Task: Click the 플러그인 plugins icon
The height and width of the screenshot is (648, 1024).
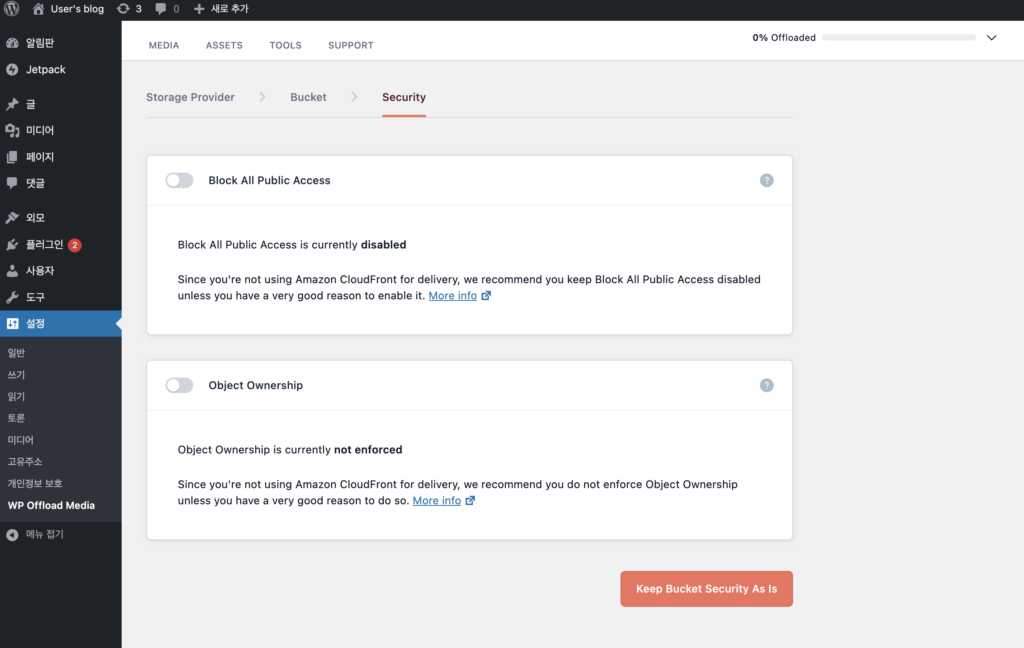Action: tap(12, 244)
